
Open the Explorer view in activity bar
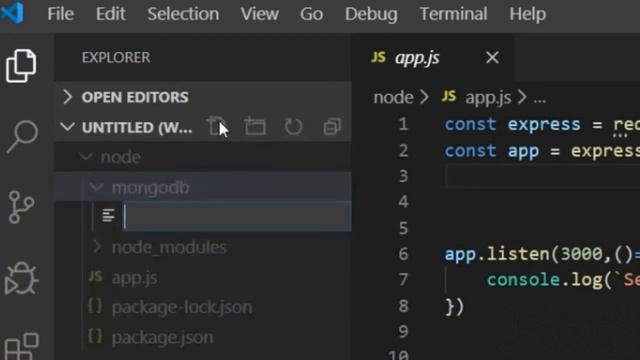pyautogui.click(x=21, y=66)
